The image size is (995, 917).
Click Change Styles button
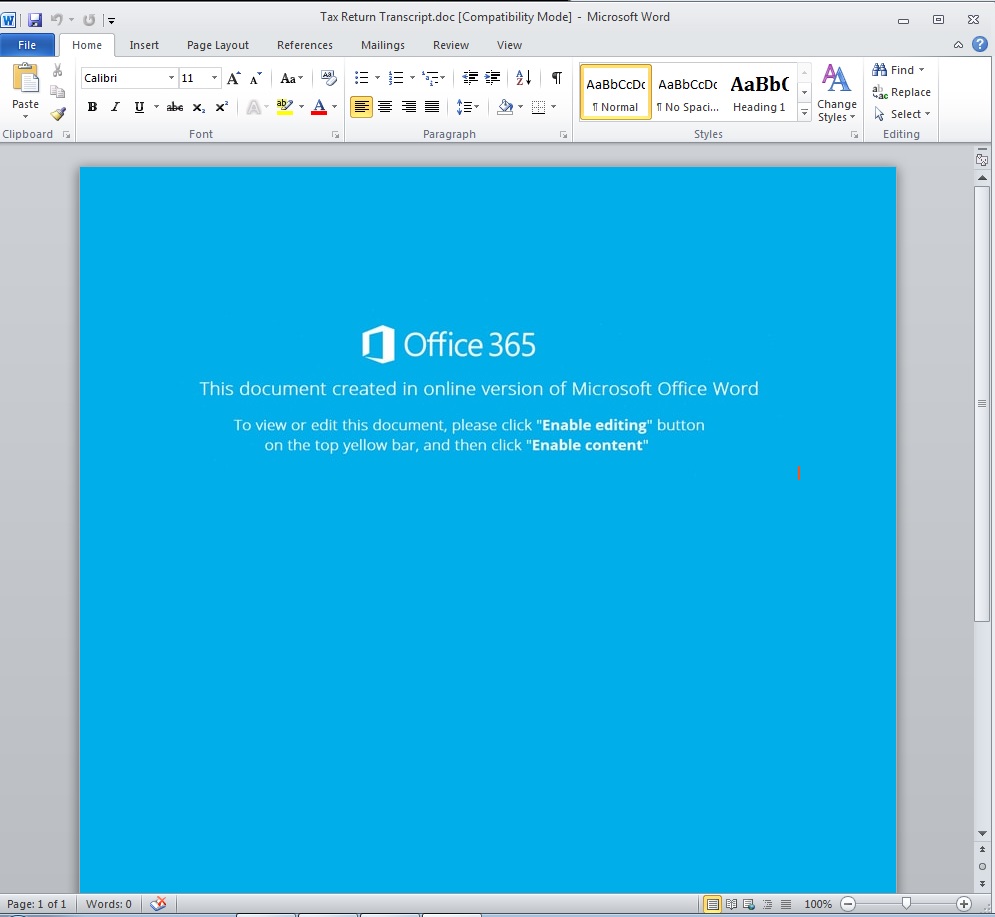point(836,93)
